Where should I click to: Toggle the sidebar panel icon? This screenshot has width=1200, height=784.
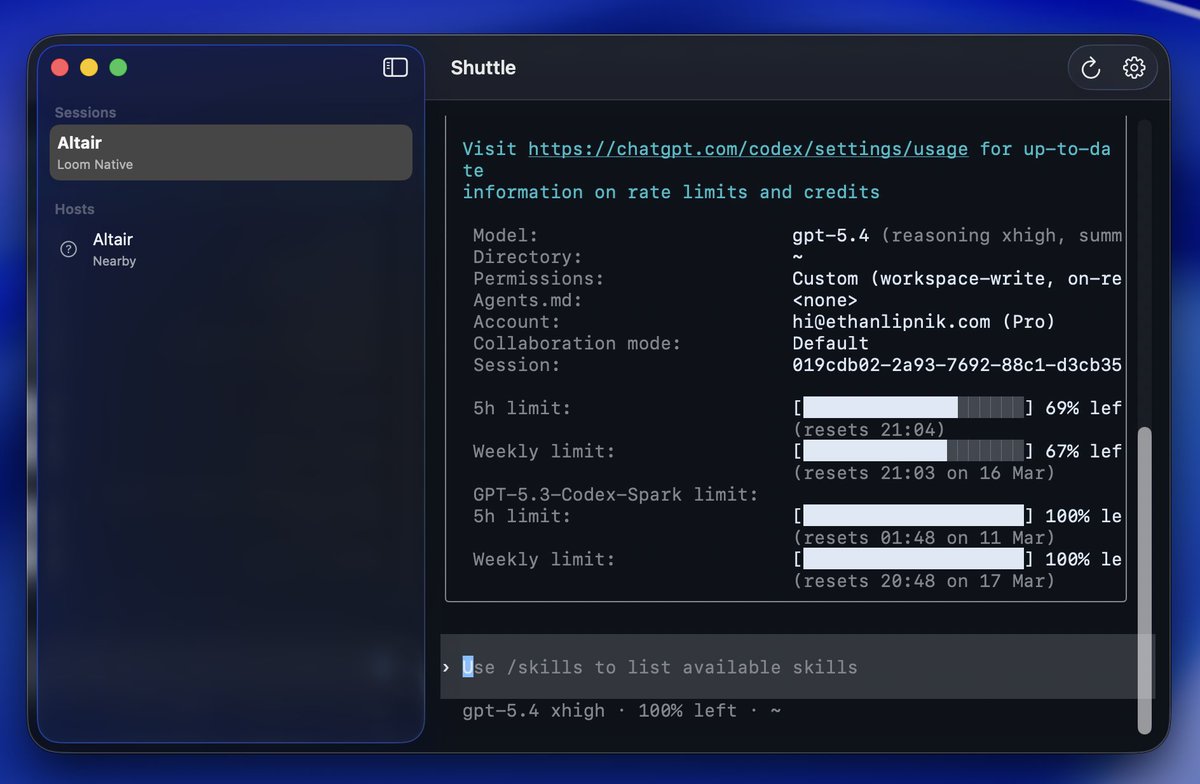click(x=395, y=67)
